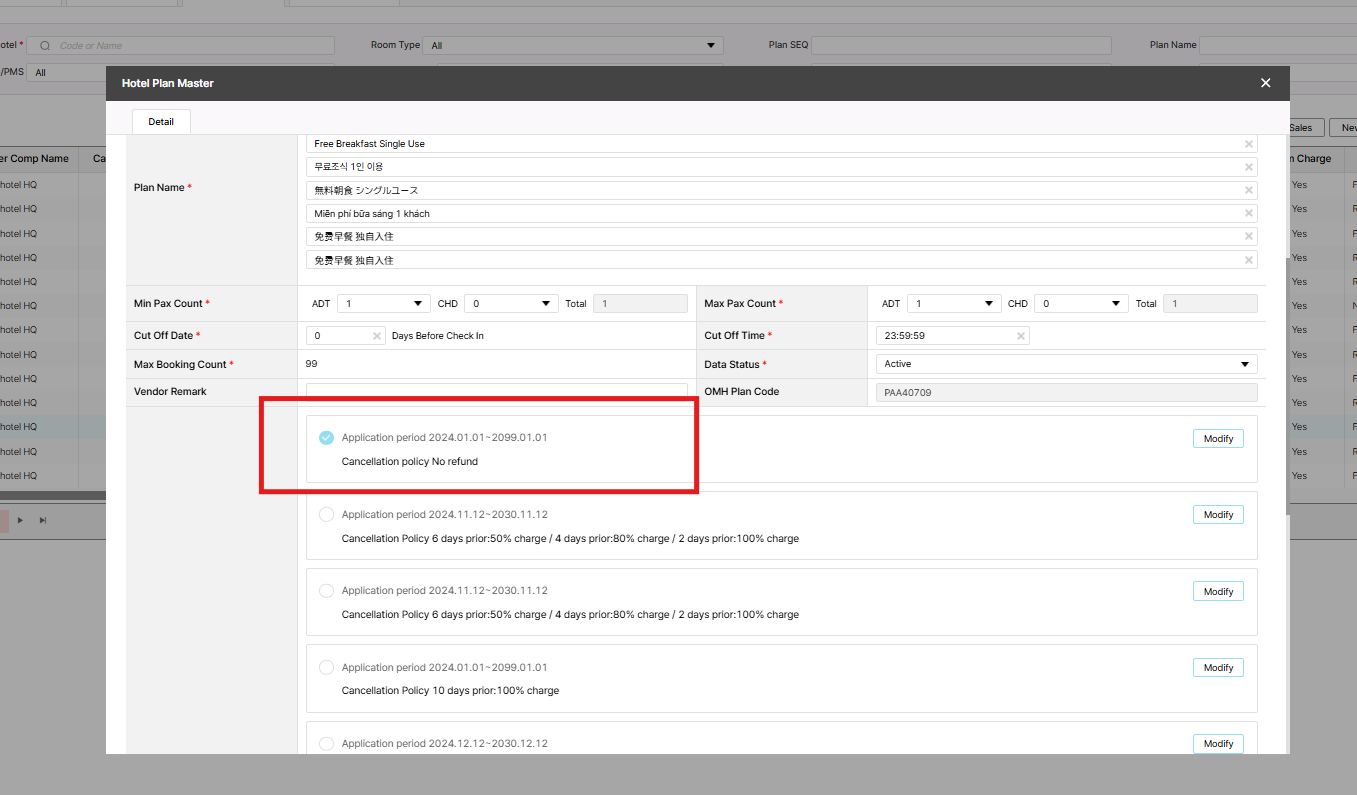The width and height of the screenshot is (1357, 795).
Task: Click the search icon in hotel field
Action: (x=45, y=46)
